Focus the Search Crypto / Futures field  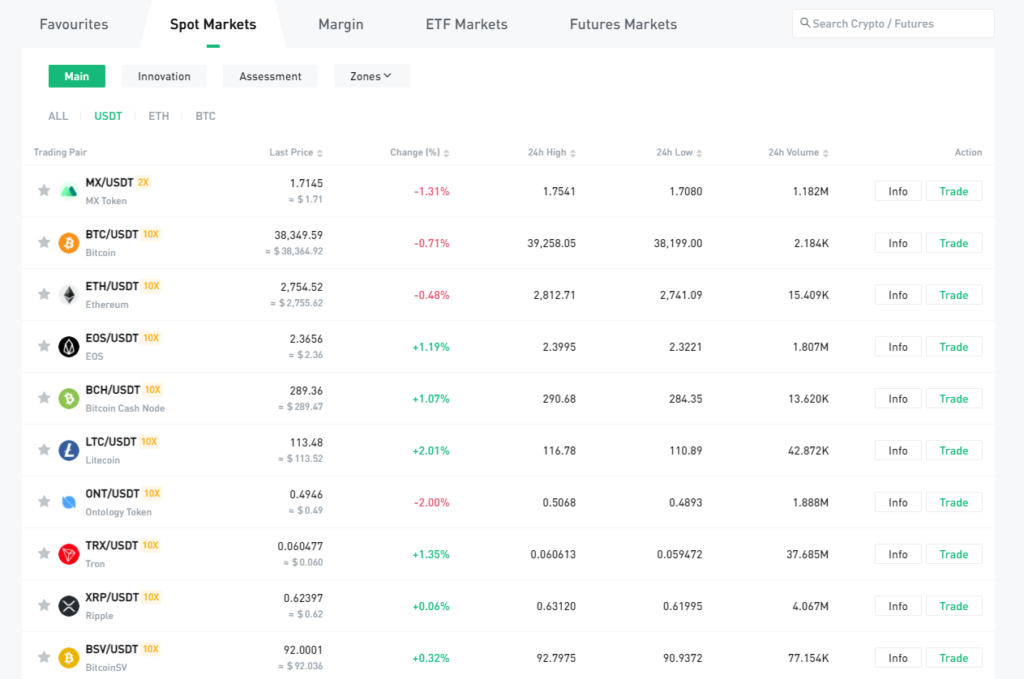pyautogui.click(x=893, y=24)
